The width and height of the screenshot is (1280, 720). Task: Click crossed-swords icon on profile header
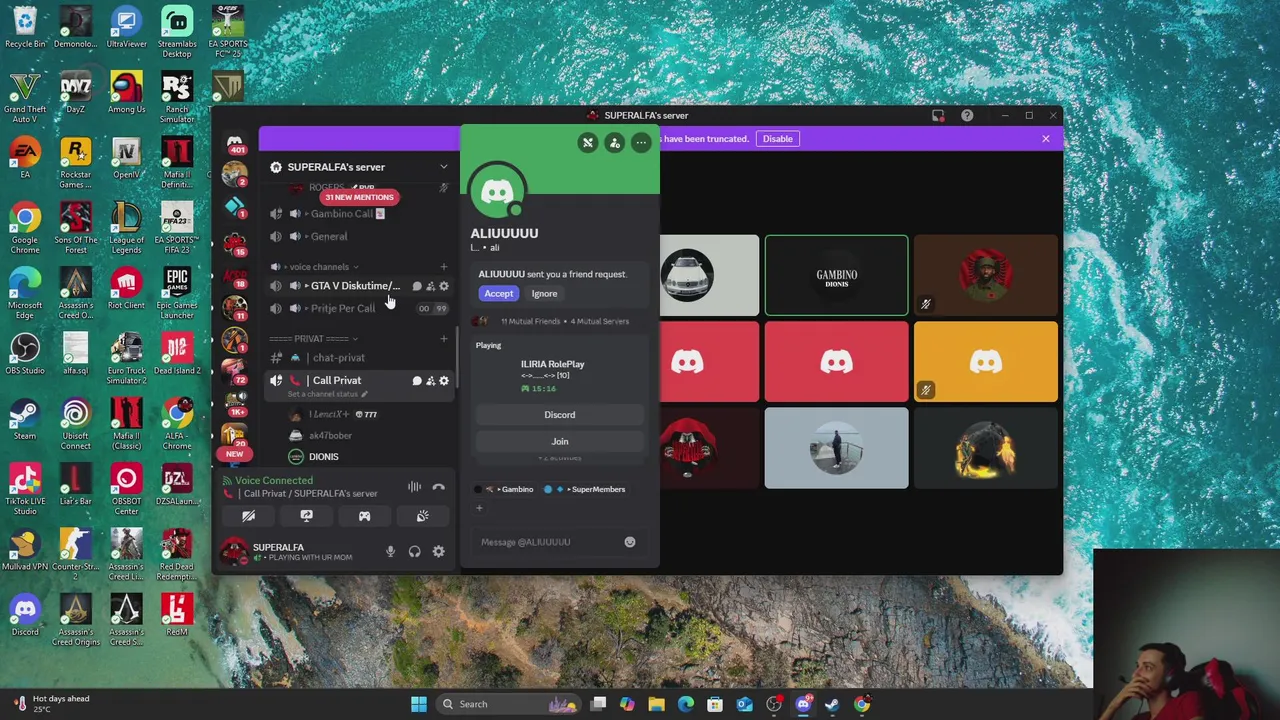click(588, 143)
